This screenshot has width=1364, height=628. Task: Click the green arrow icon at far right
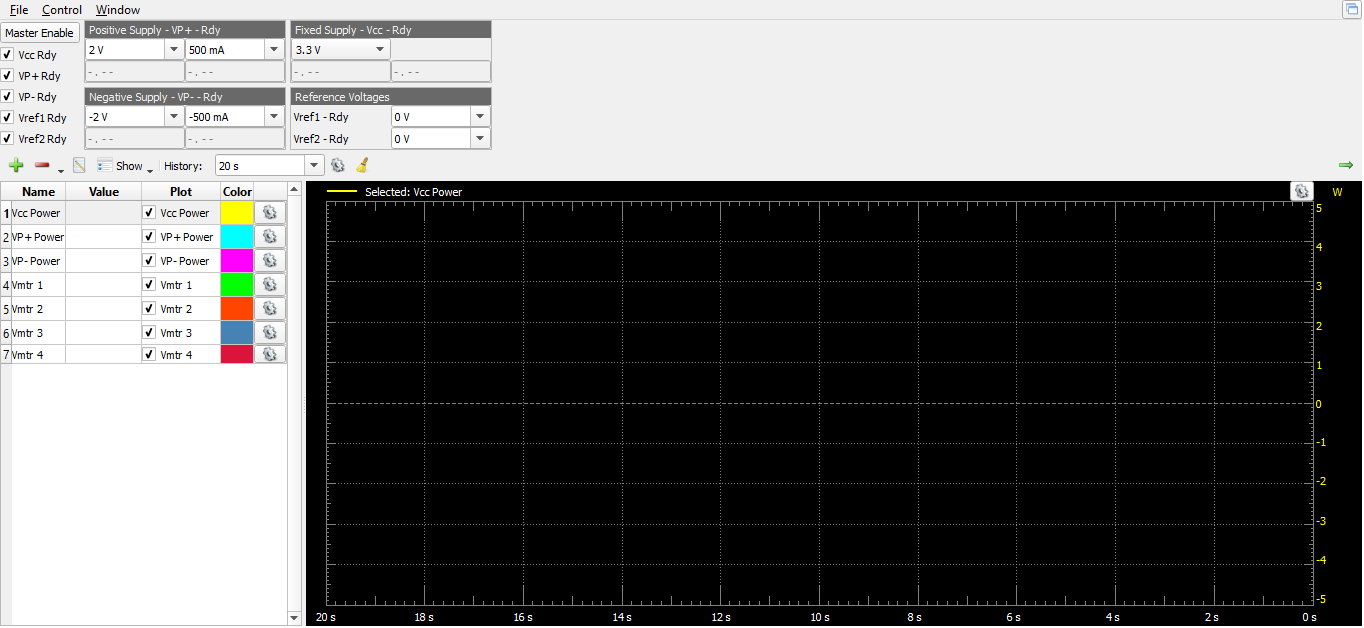[1345, 165]
